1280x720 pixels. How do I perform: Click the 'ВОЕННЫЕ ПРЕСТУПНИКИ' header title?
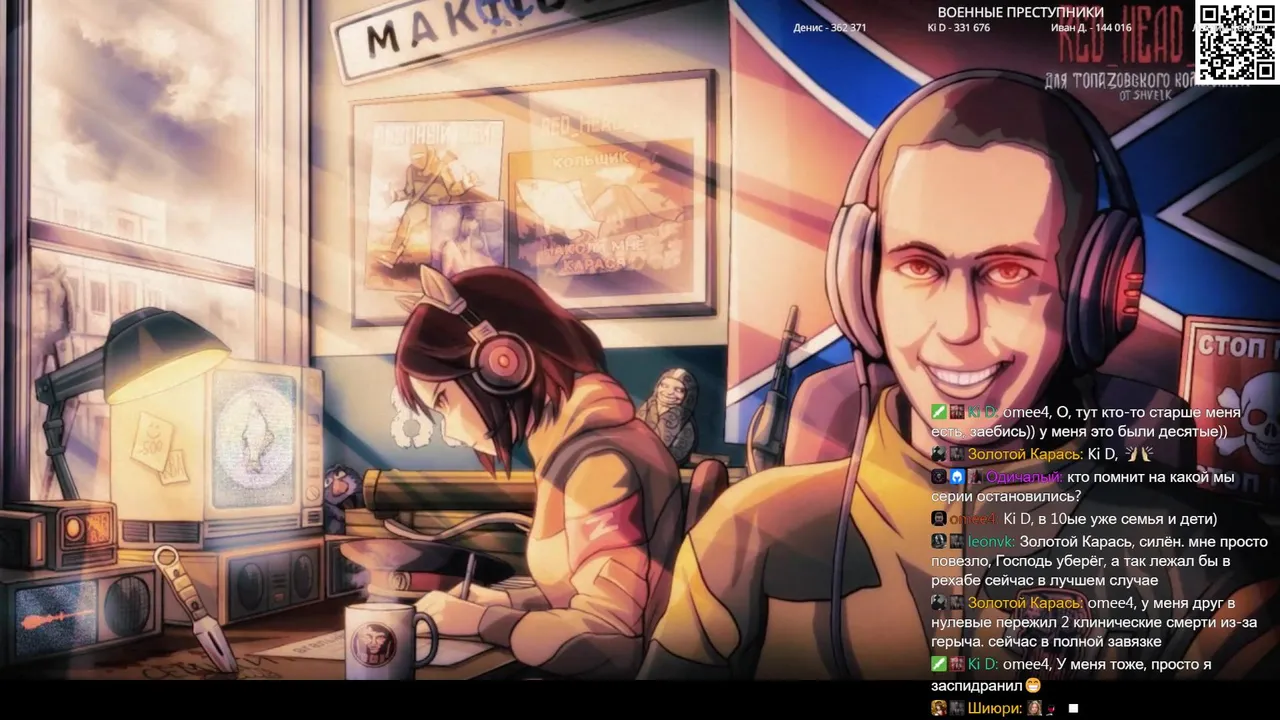[1020, 12]
